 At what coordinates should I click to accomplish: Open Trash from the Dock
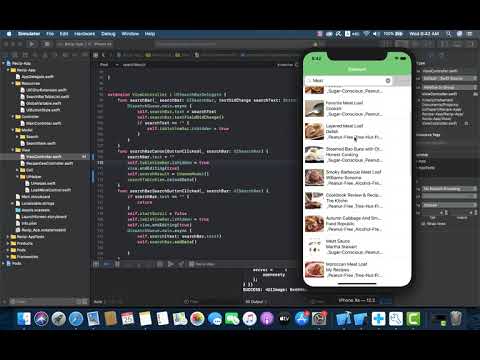coord(456,319)
